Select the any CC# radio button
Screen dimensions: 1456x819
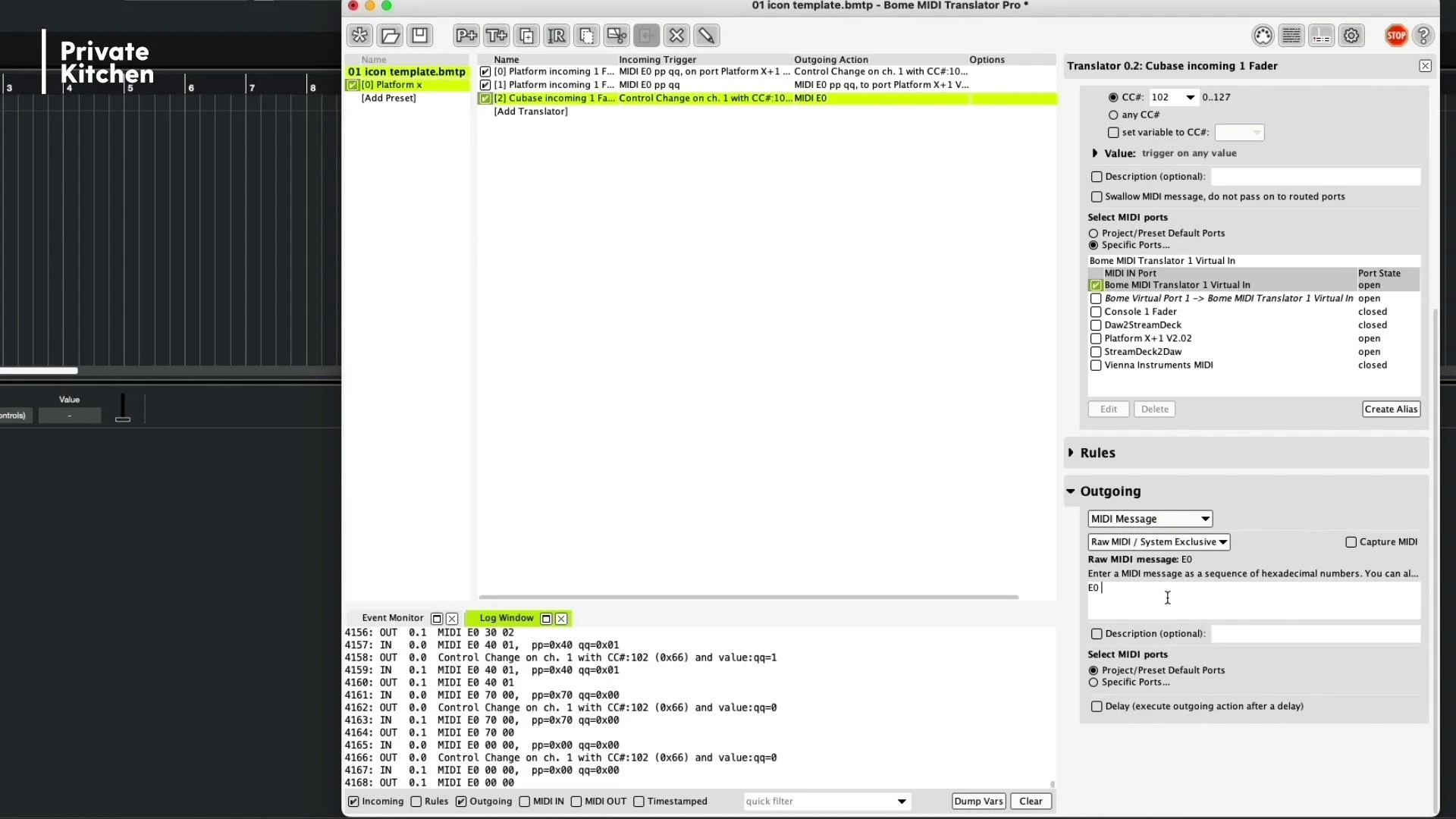click(x=1113, y=115)
